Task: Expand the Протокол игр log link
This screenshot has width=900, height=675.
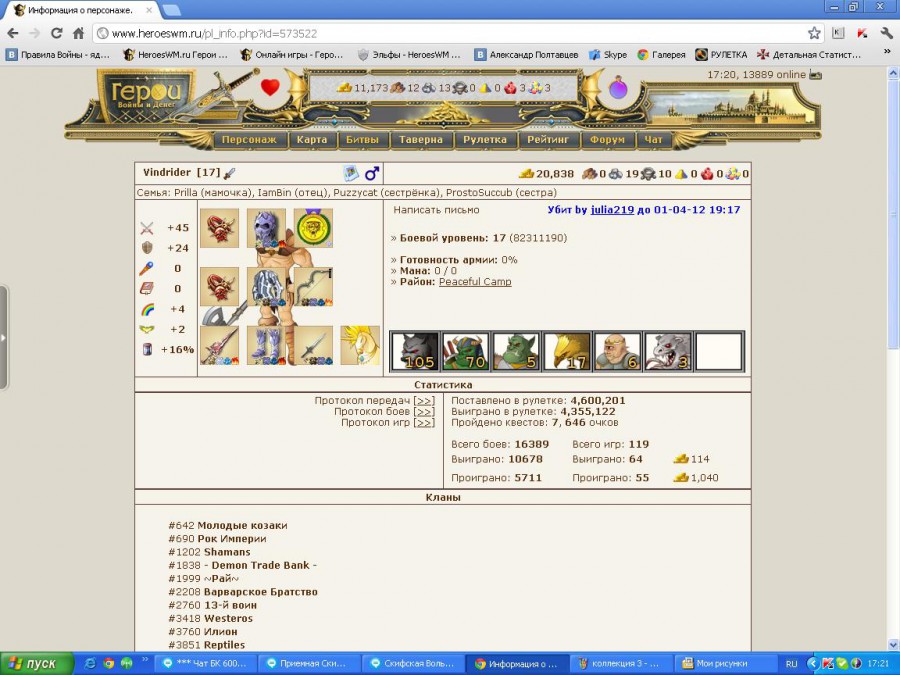Action: pyautogui.click(x=424, y=423)
